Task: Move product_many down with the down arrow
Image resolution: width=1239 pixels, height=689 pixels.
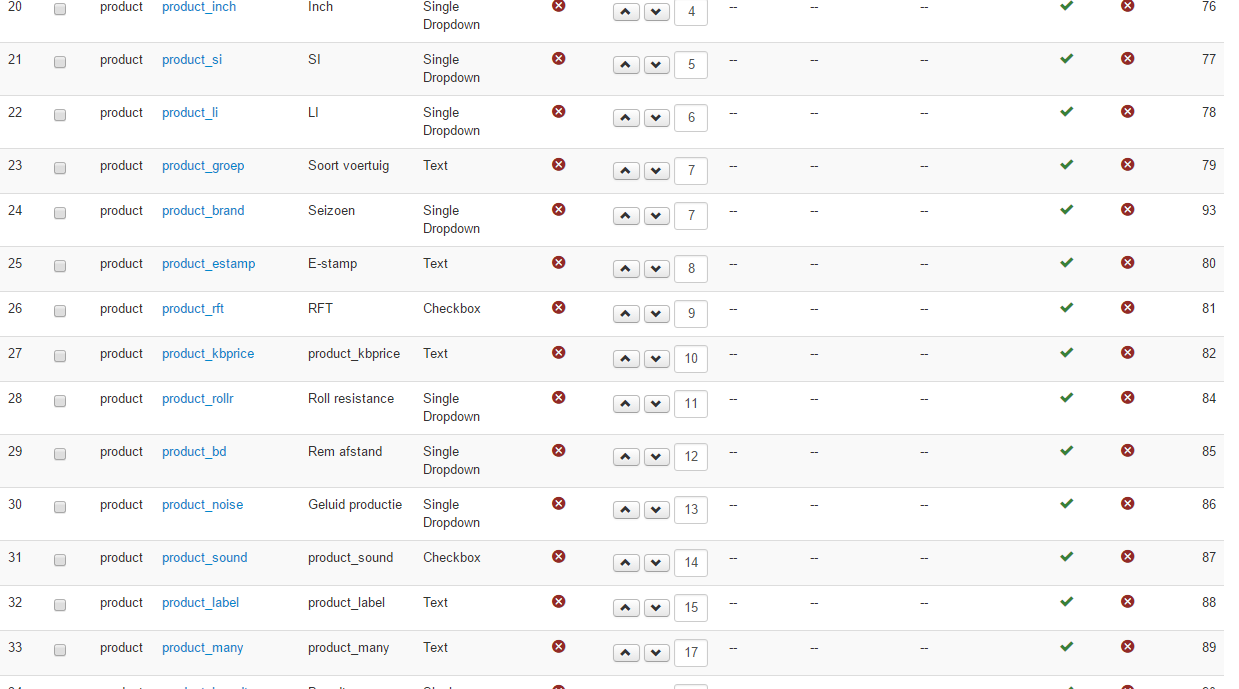Action: (656, 653)
